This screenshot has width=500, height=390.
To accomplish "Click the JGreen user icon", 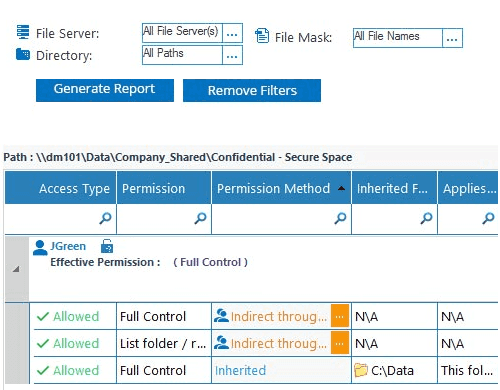I will [x=40, y=248].
